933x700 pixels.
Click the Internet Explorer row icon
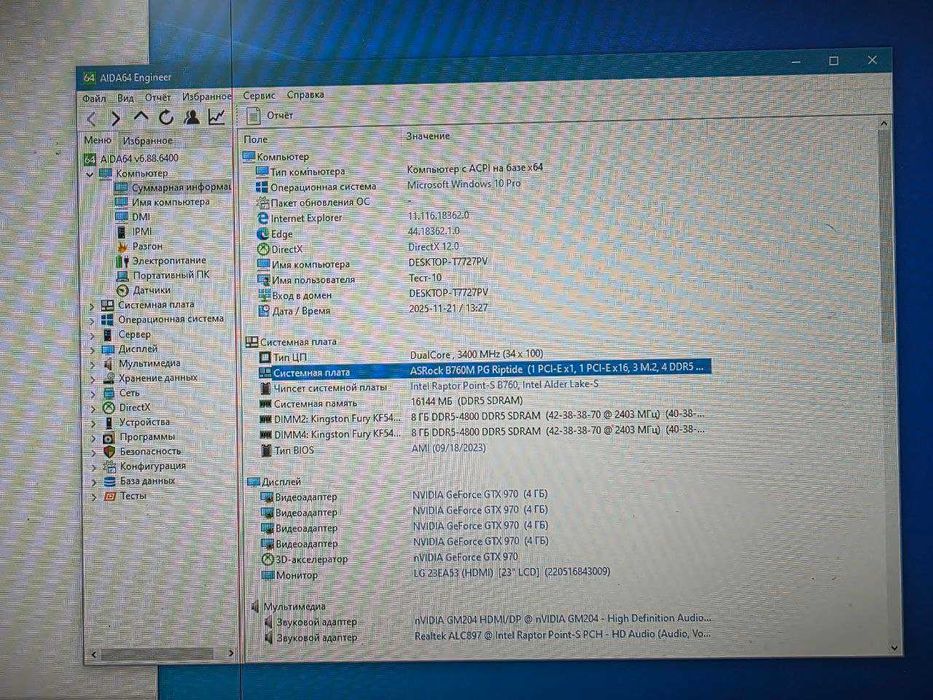tap(262, 218)
